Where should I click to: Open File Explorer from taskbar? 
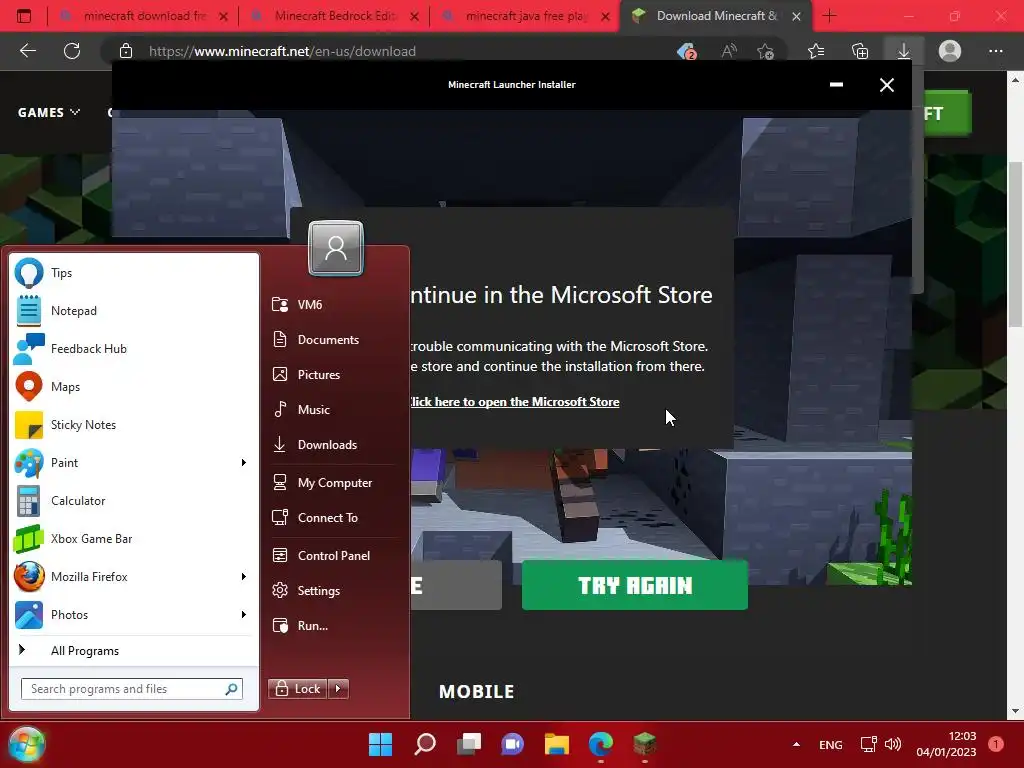556,744
